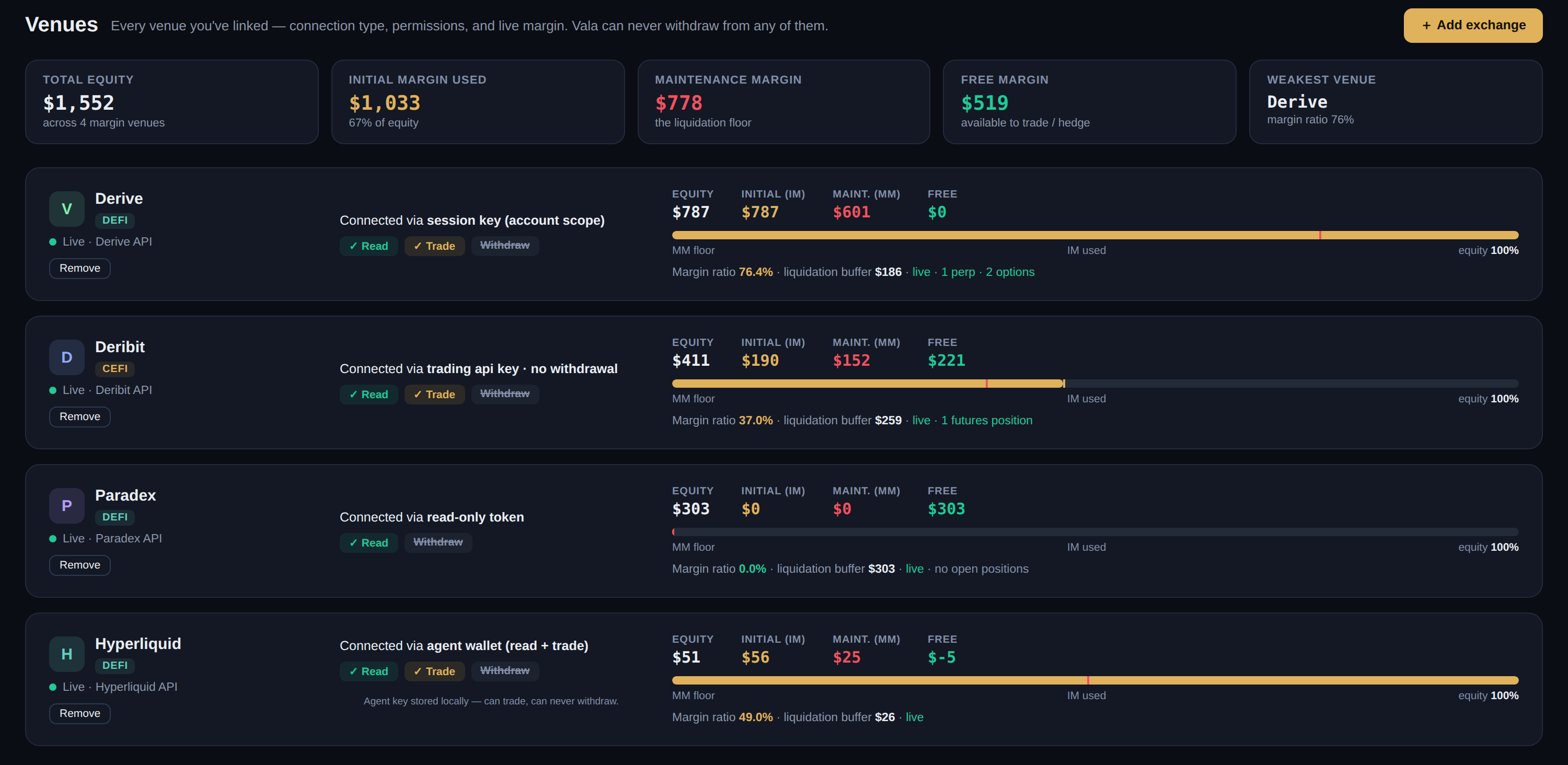
Task: Open the Free Margin summary card
Action: point(1090,102)
